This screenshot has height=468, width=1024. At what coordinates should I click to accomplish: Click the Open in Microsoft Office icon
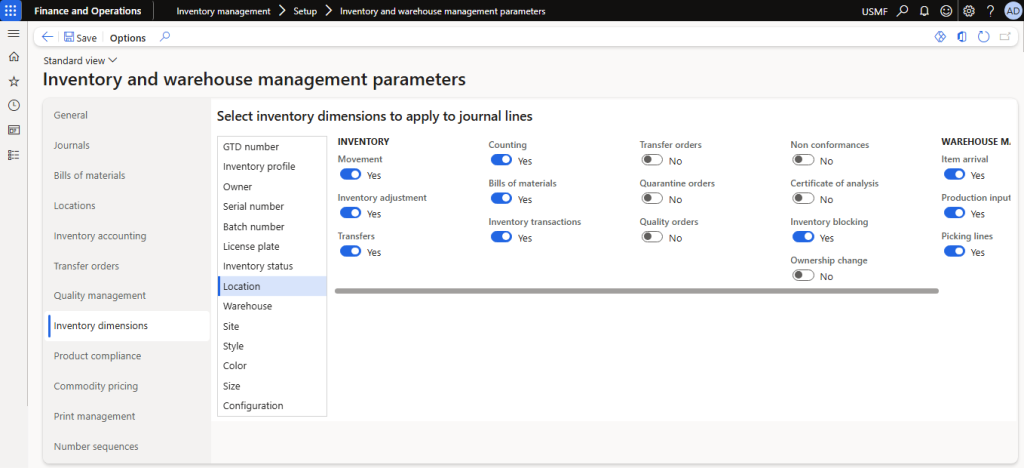pyautogui.click(x=961, y=37)
